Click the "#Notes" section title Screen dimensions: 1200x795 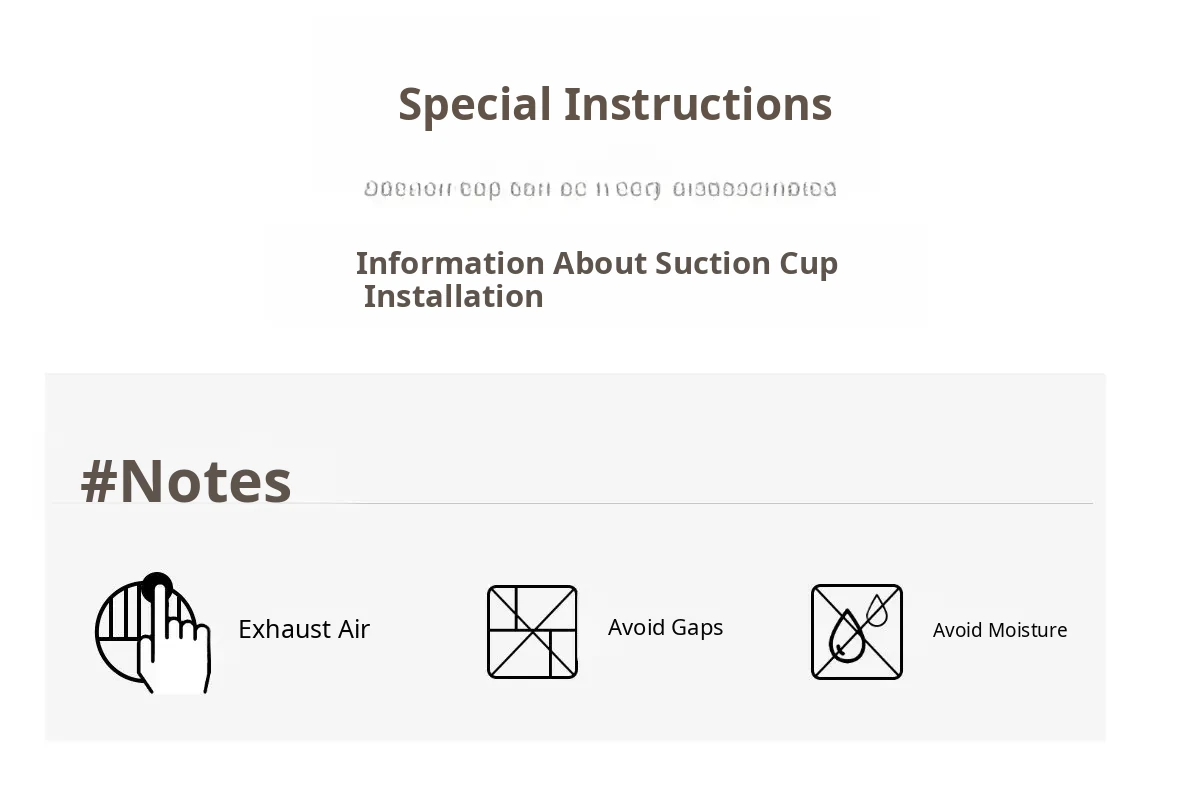(x=186, y=481)
